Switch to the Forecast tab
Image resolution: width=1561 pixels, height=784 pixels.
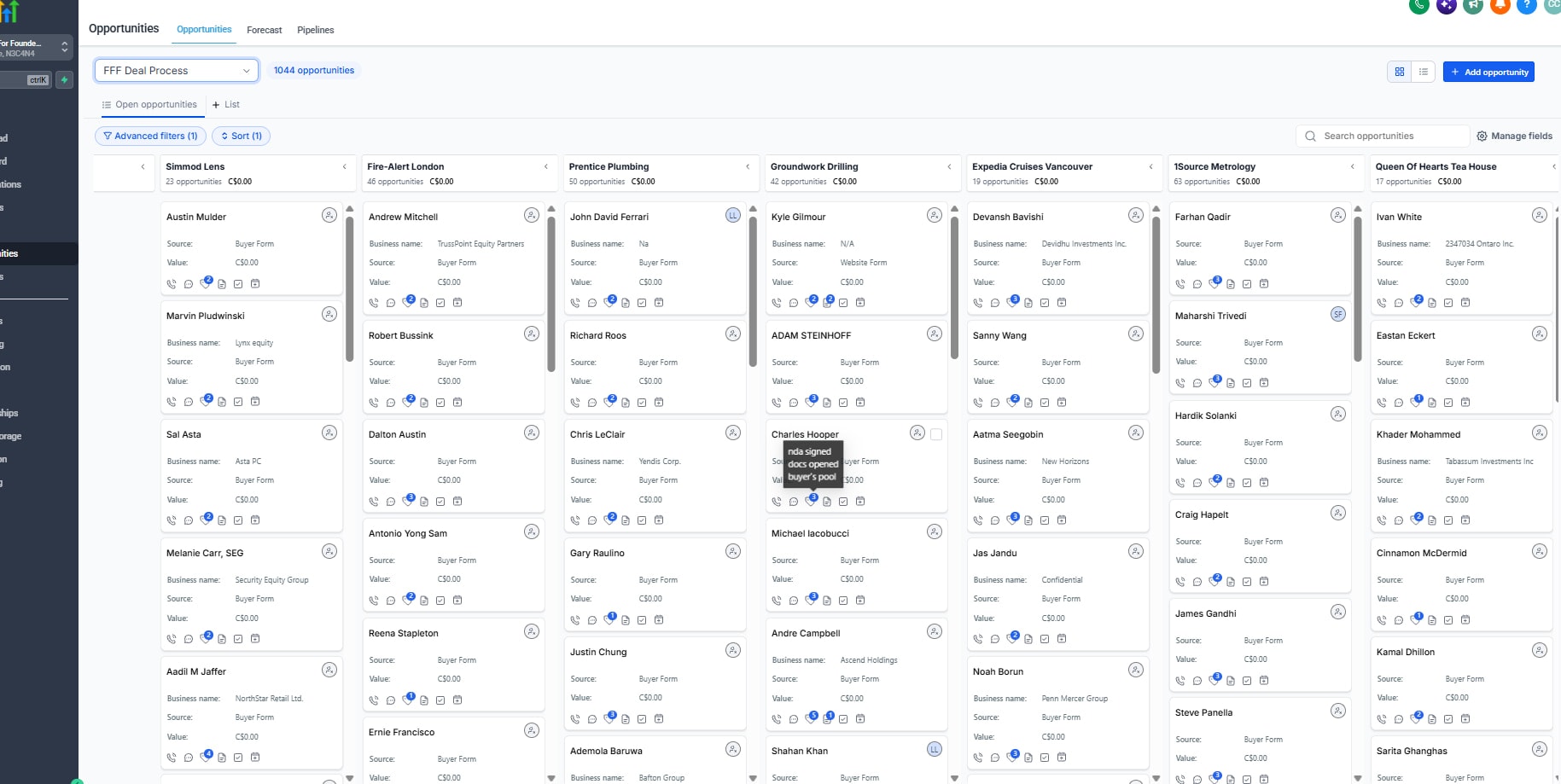coord(265,30)
